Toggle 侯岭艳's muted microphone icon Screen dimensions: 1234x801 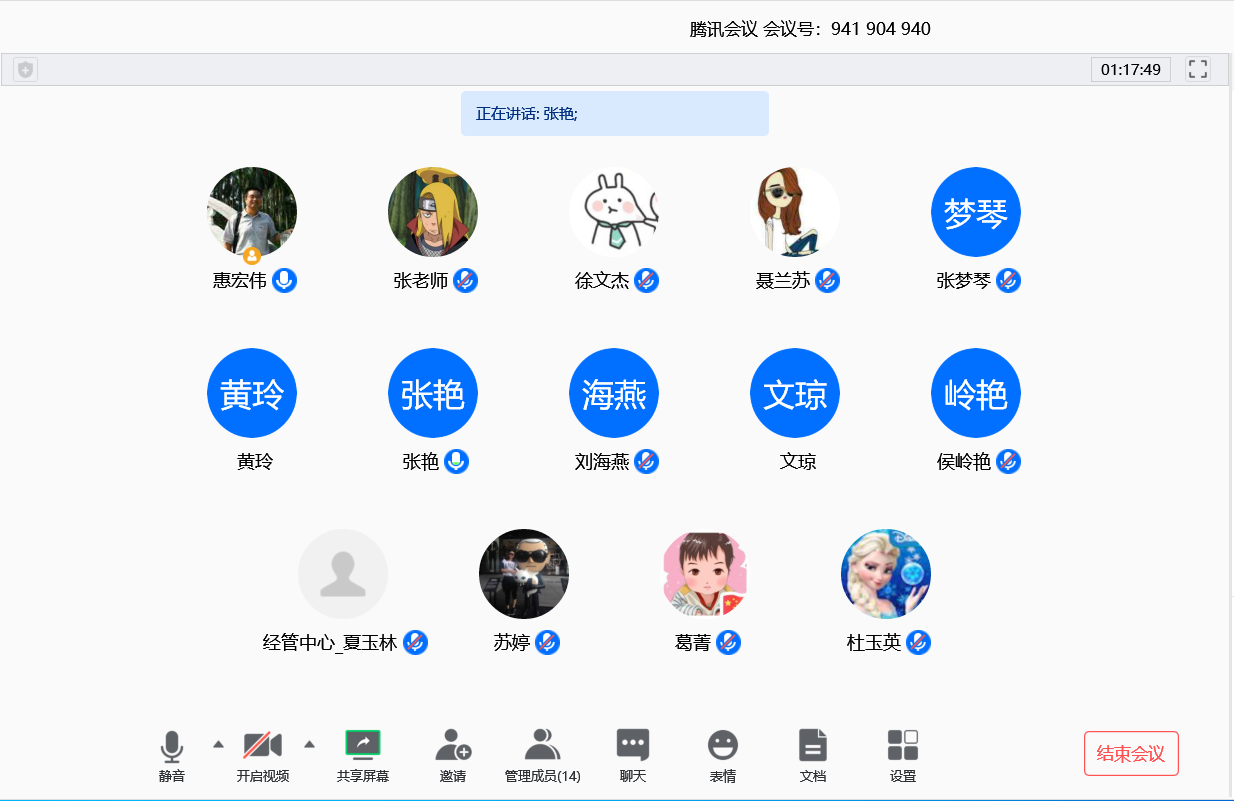[1008, 462]
